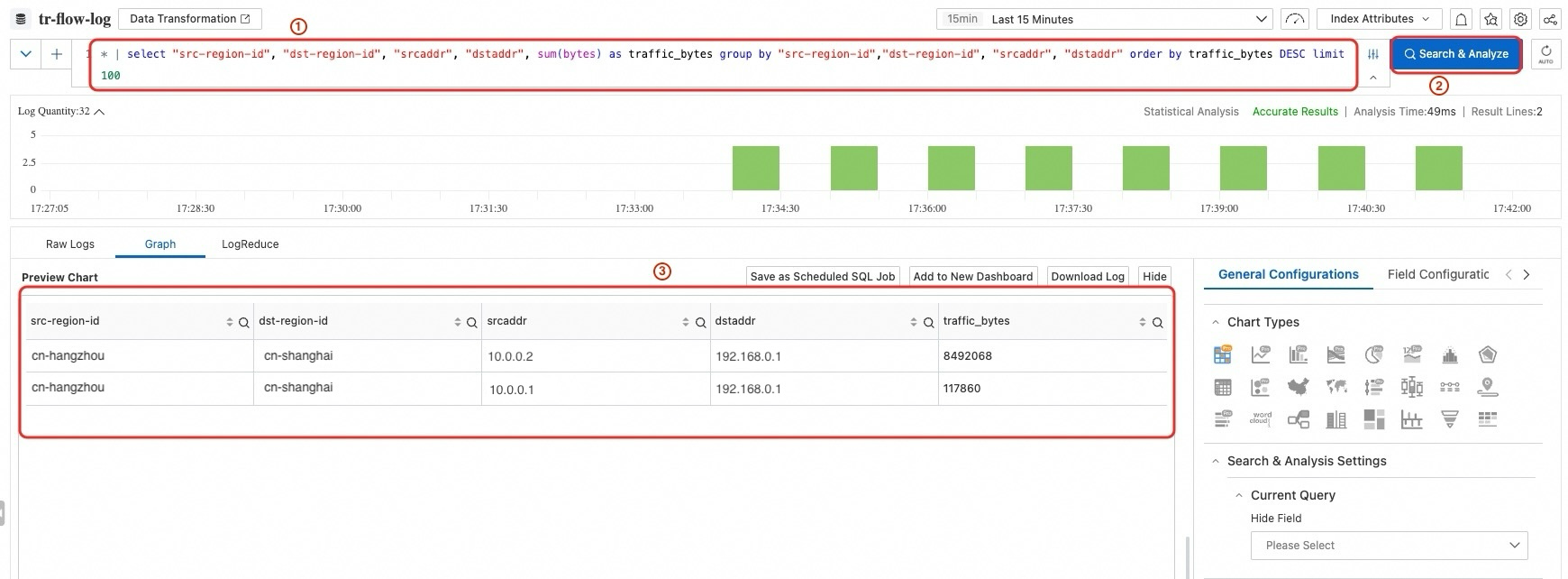This screenshot has height=579, width=1568.
Task: Select the funnel chart type
Action: (x=1450, y=419)
